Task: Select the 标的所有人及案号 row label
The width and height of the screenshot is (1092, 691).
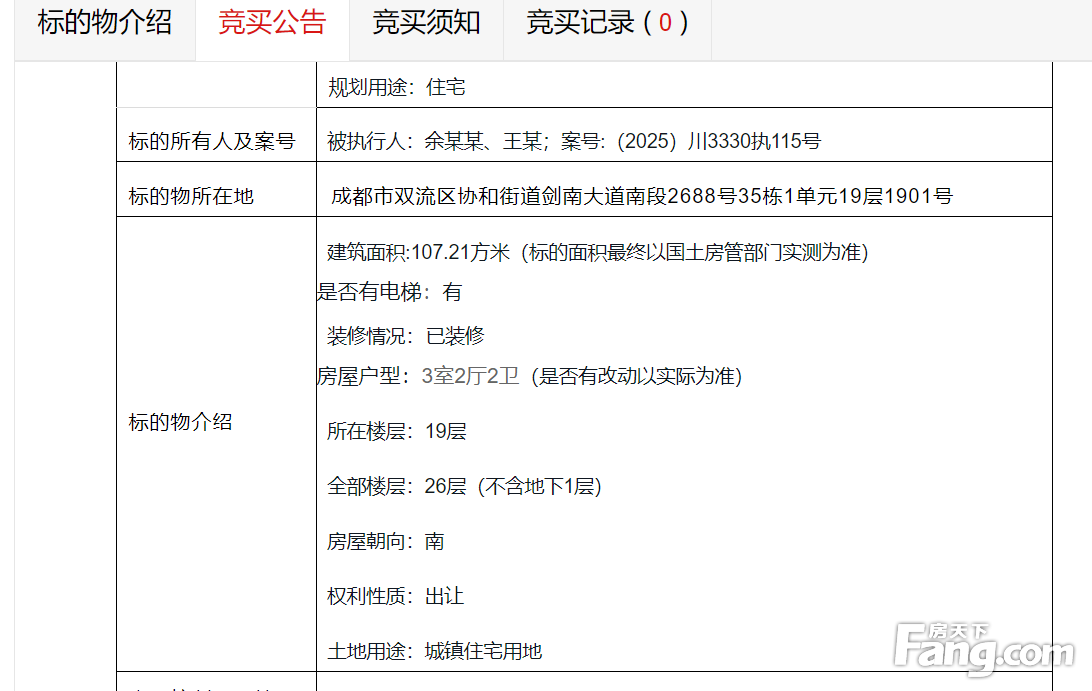Action: tap(212, 142)
